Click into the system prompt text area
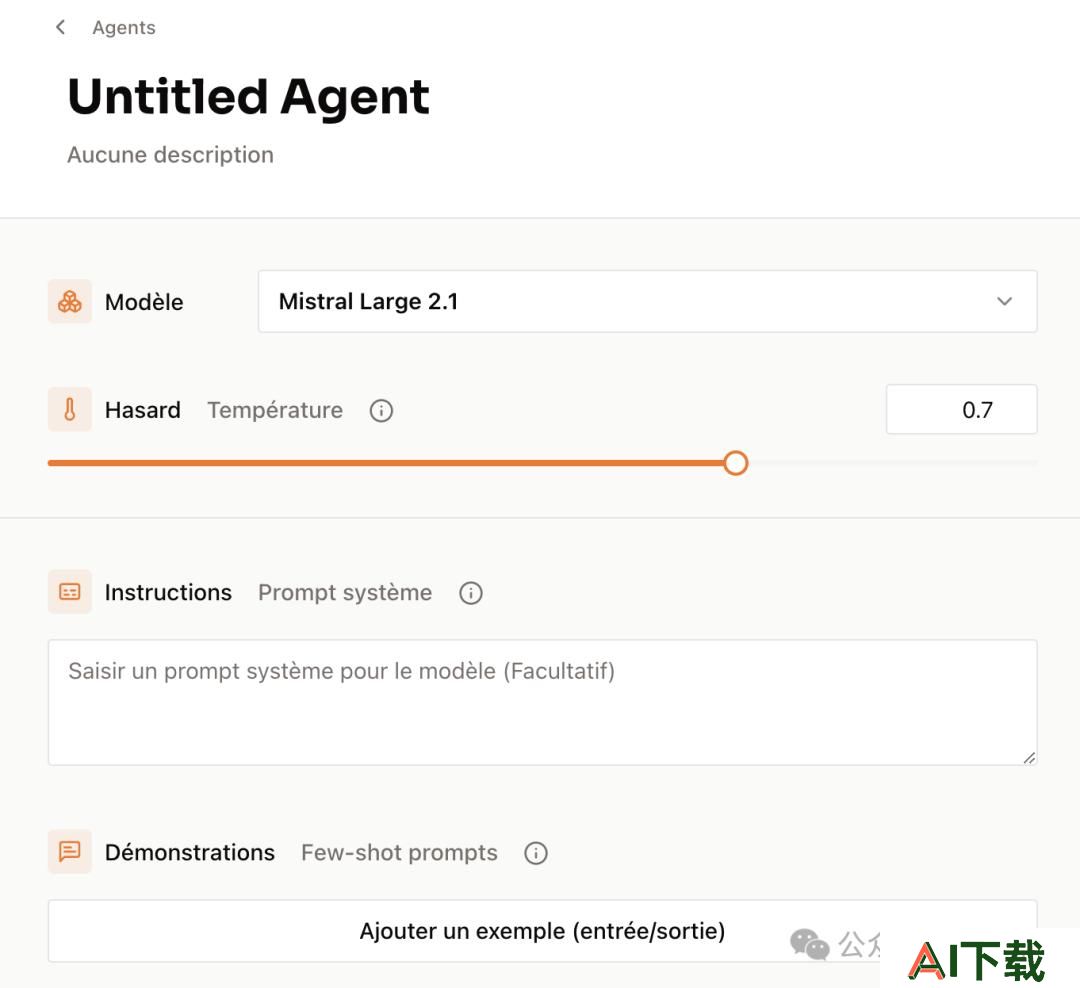Image resolution: width=1080 pixels, height=988 pixels. (x=543, y=703)
